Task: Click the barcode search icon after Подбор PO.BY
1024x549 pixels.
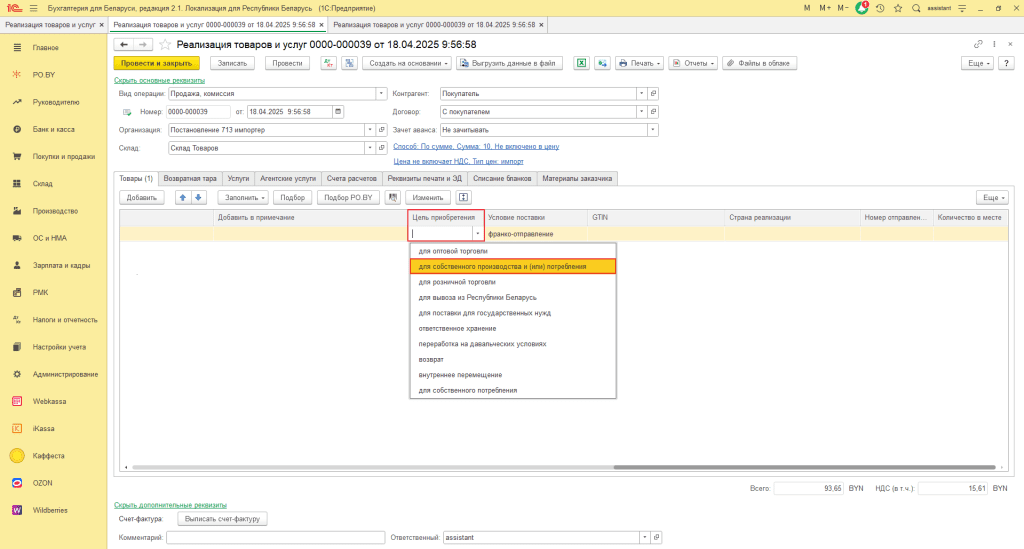Action: (x=392, y=197)
